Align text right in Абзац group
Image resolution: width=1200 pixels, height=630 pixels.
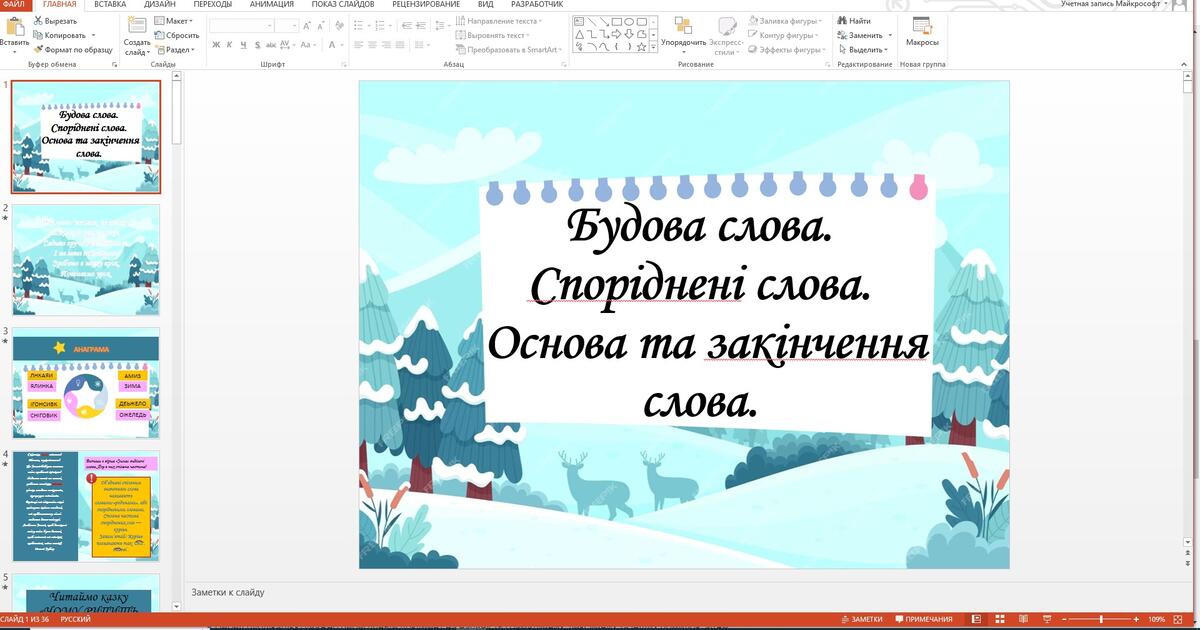(386, 44)
